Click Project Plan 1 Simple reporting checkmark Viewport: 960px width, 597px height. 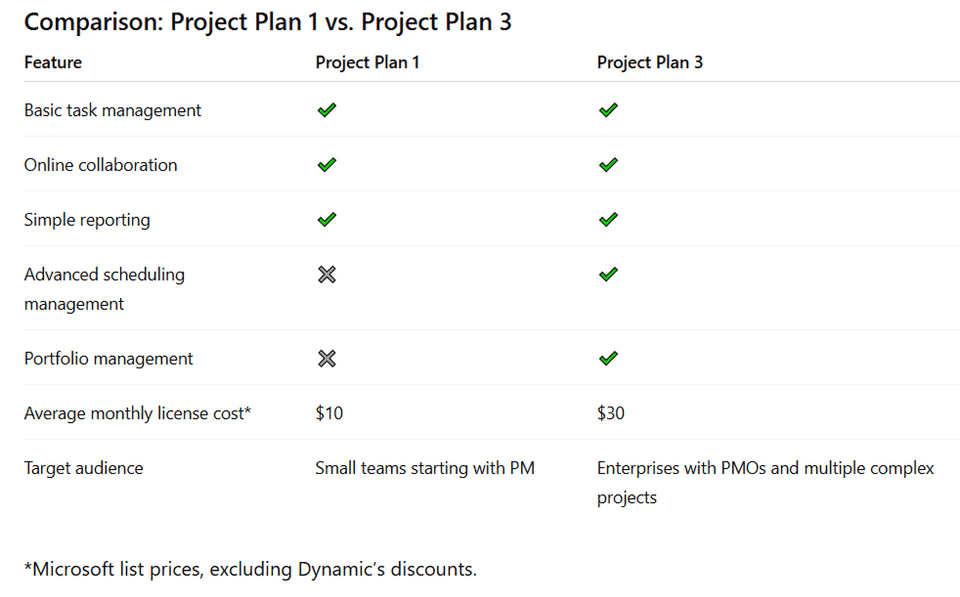point(326,219)
